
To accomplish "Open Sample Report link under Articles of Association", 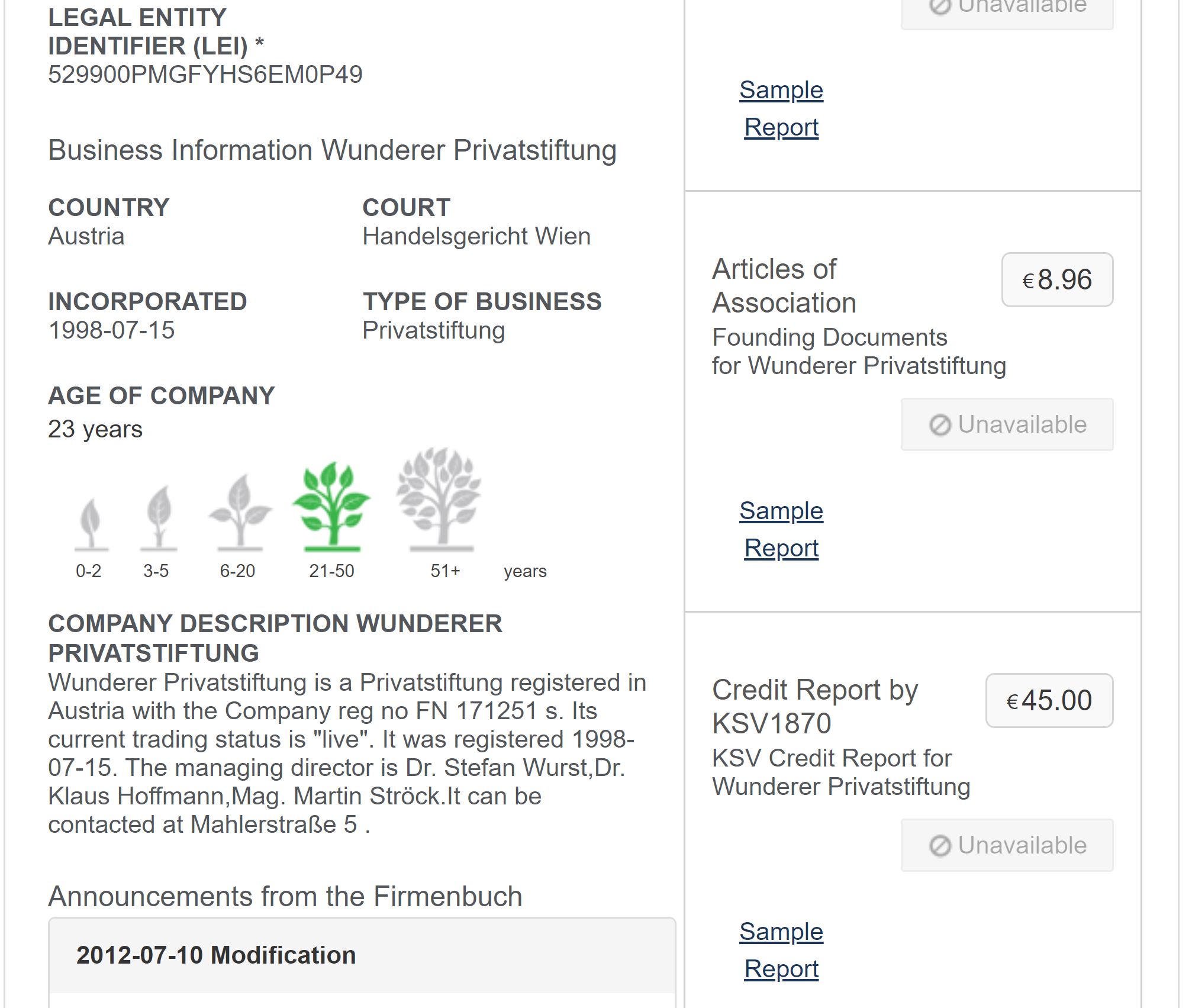I will point(781,529).
